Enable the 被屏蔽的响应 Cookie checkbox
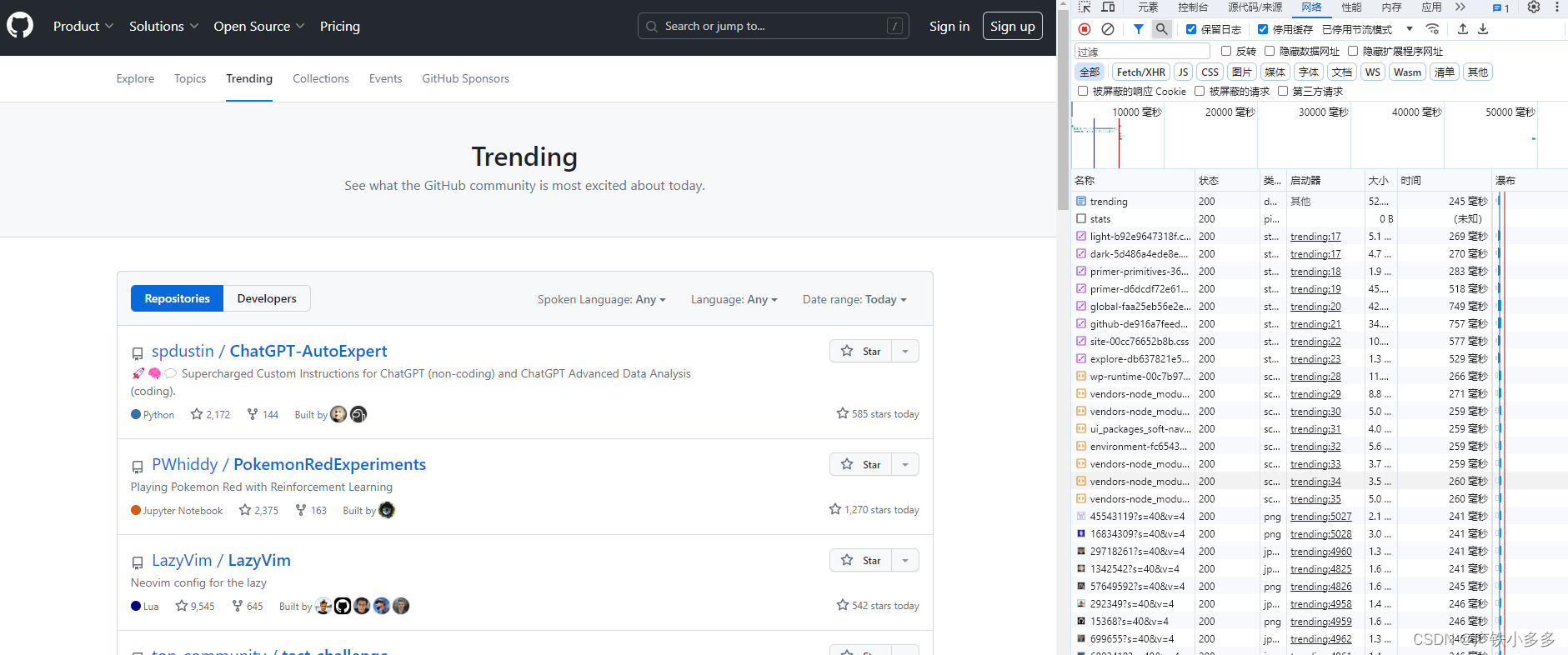This screenshot has height=655, width=1568. (1083, 91)
